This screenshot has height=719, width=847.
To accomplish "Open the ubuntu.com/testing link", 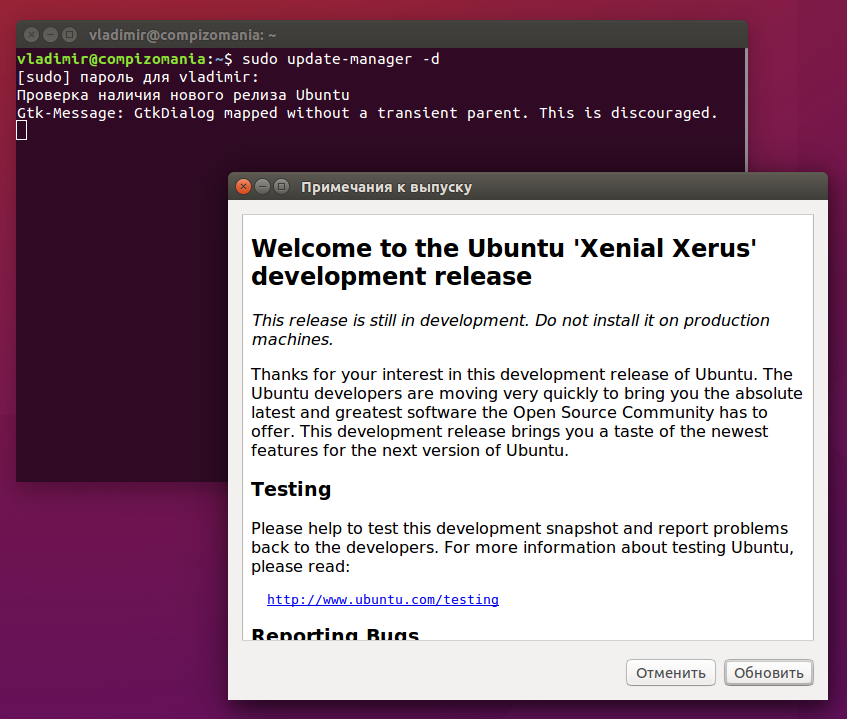I will point(383,600).
